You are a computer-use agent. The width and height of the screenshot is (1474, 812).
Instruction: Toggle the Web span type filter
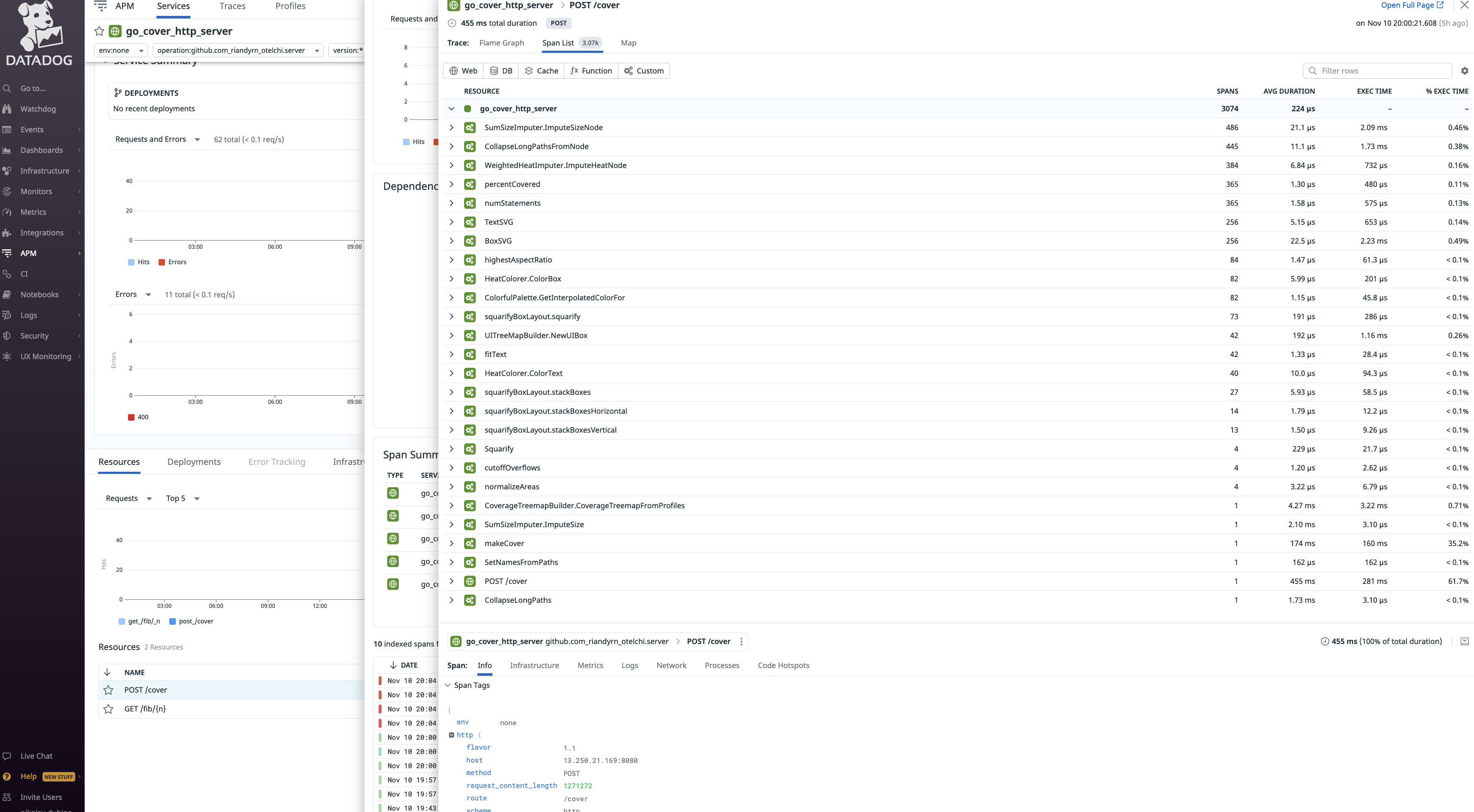pos(463,71)
